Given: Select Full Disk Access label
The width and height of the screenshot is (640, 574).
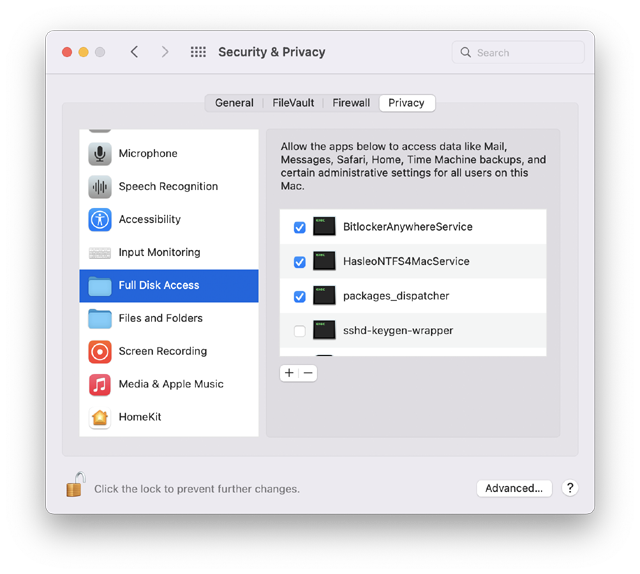Looking at the screenshot, I should pyautogui.click(x=159, y=285).
